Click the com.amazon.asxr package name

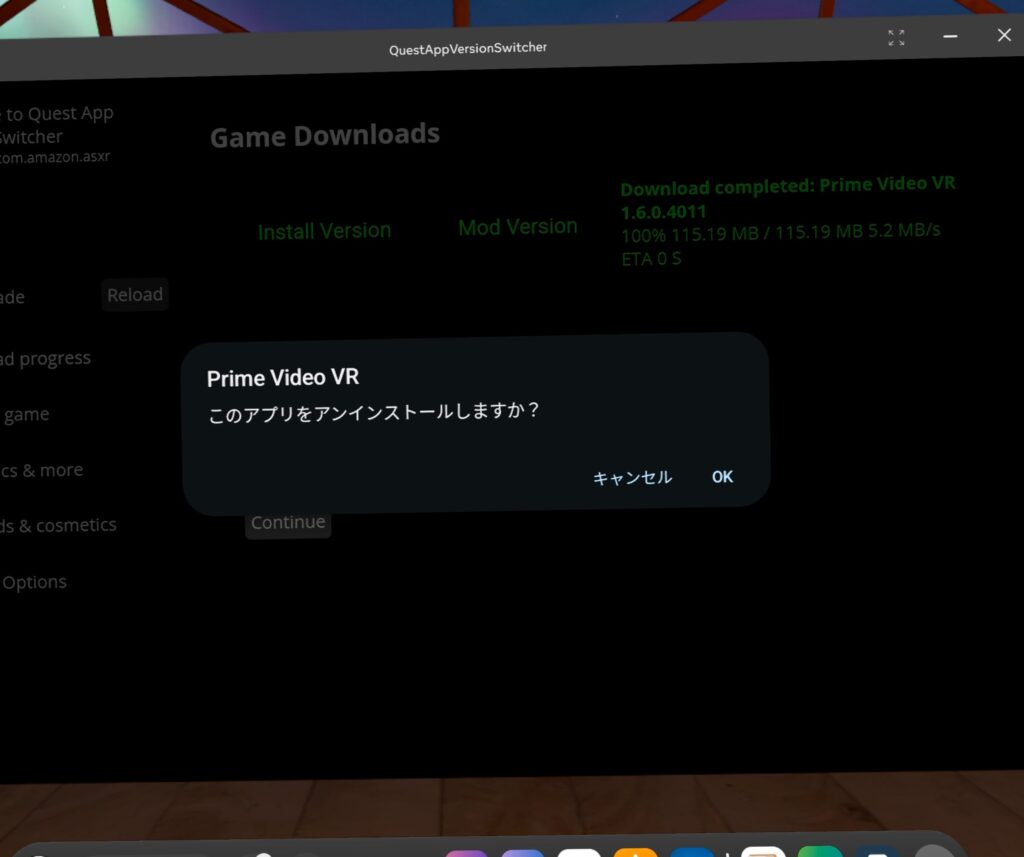(x=55, y=157)
